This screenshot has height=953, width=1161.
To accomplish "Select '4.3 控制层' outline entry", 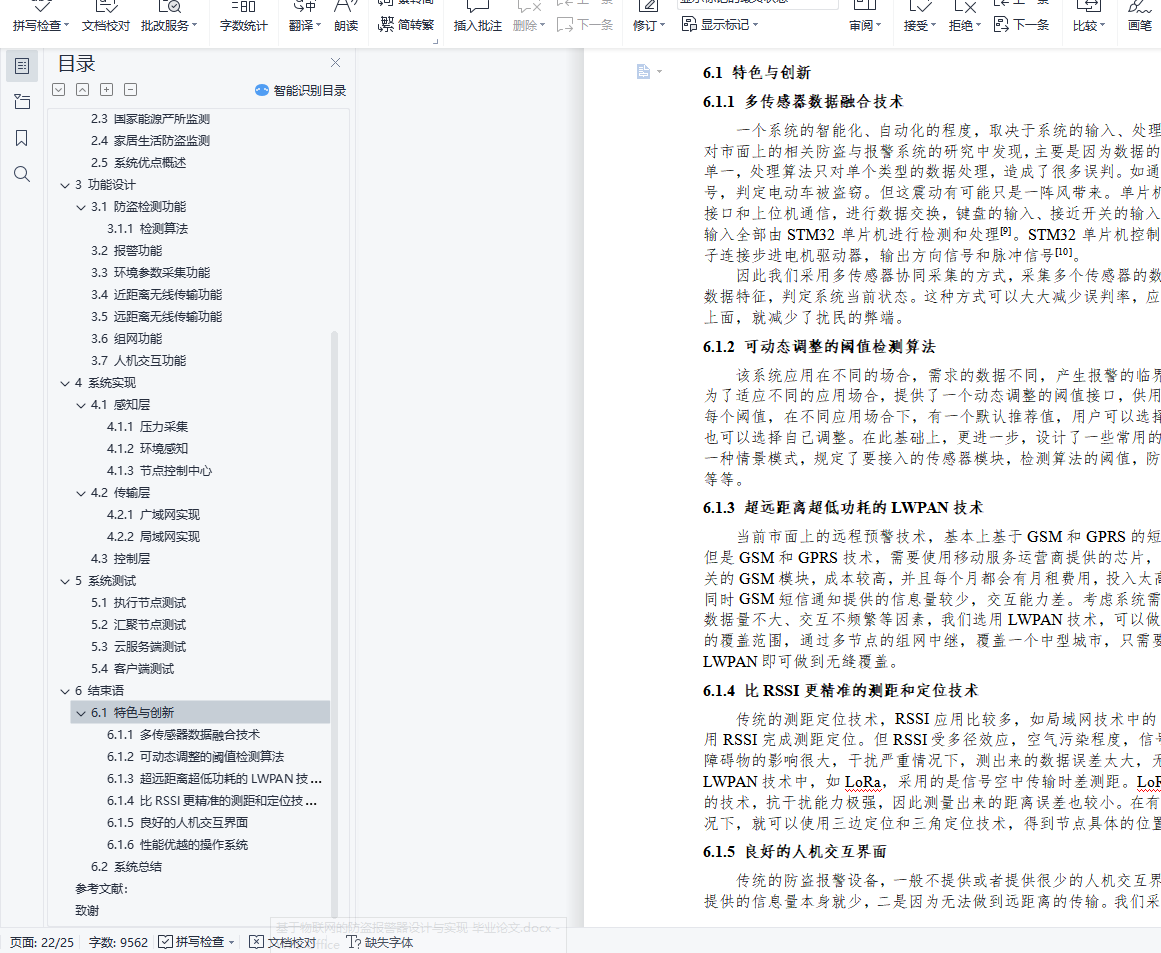I will point(121,558).
